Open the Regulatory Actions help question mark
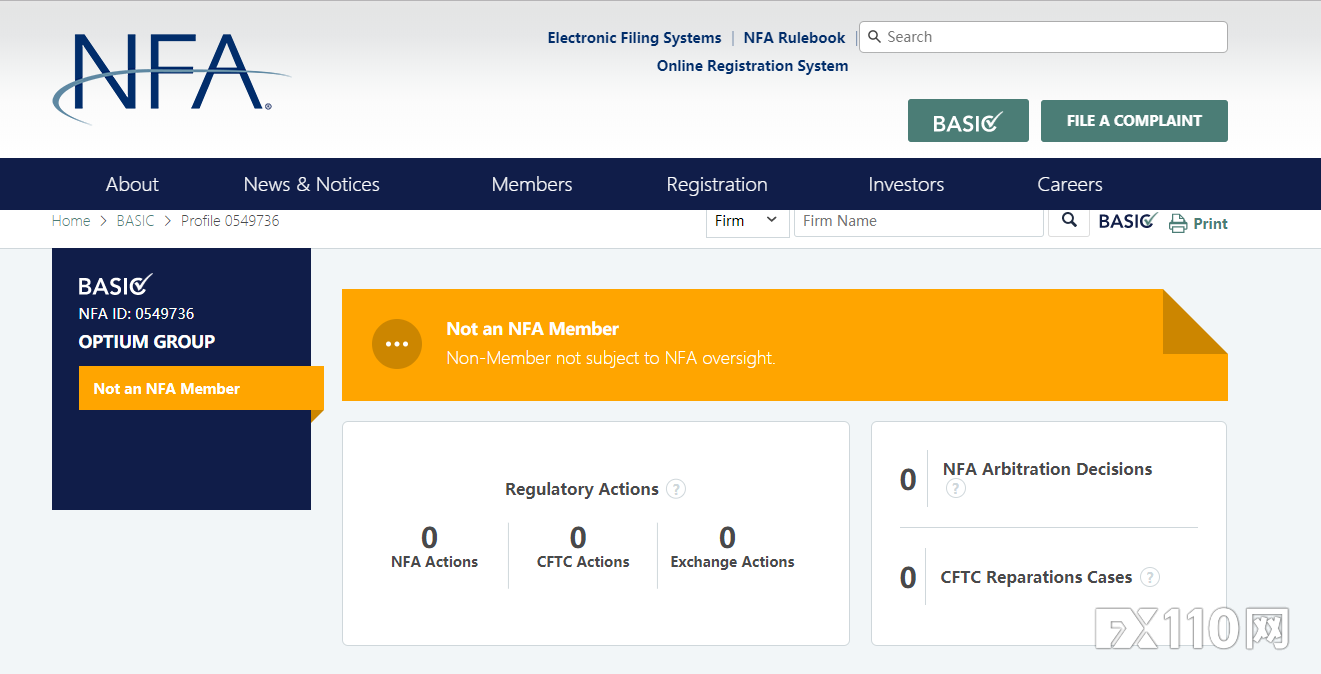 676,489
